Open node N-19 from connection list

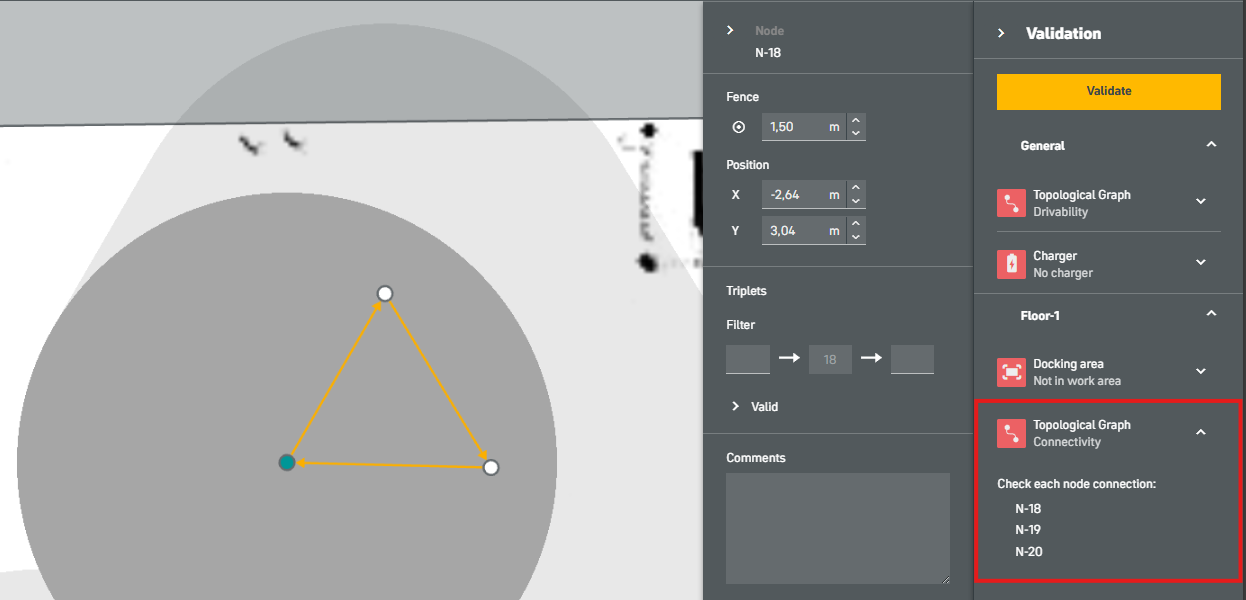click(1028, 530)
